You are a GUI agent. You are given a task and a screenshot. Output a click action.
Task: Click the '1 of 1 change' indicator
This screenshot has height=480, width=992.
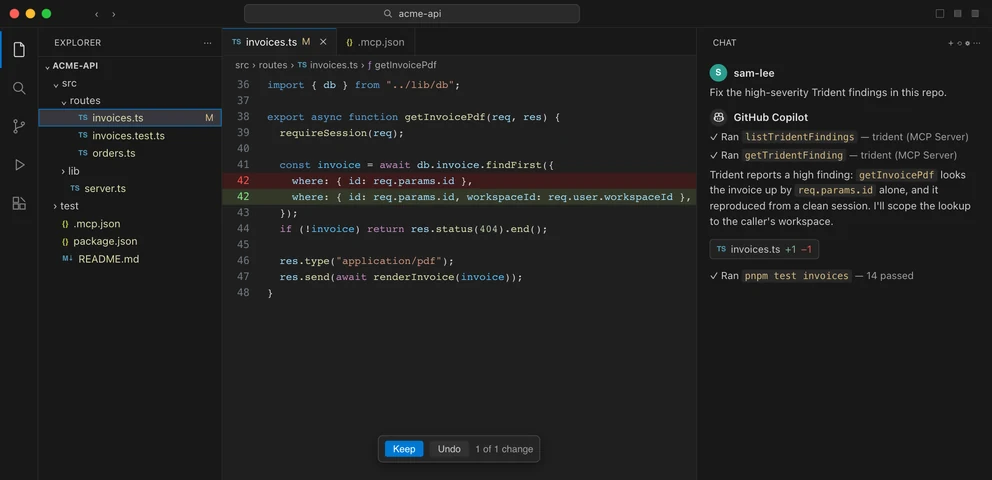pos(504,449)
